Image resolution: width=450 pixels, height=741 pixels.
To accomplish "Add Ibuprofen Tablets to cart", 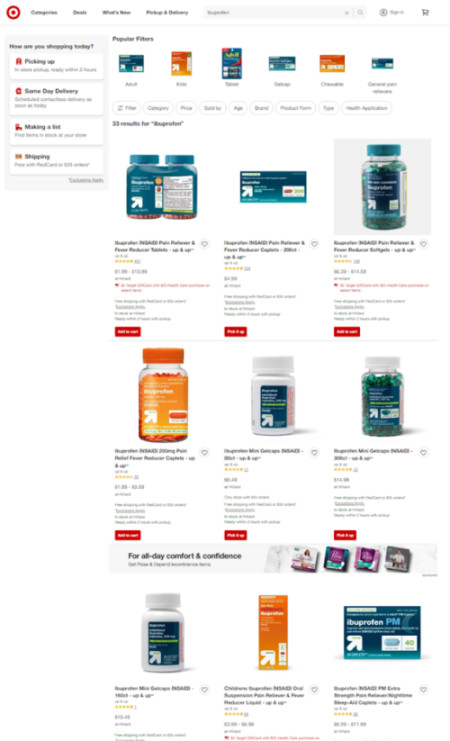I will point(128,332).
